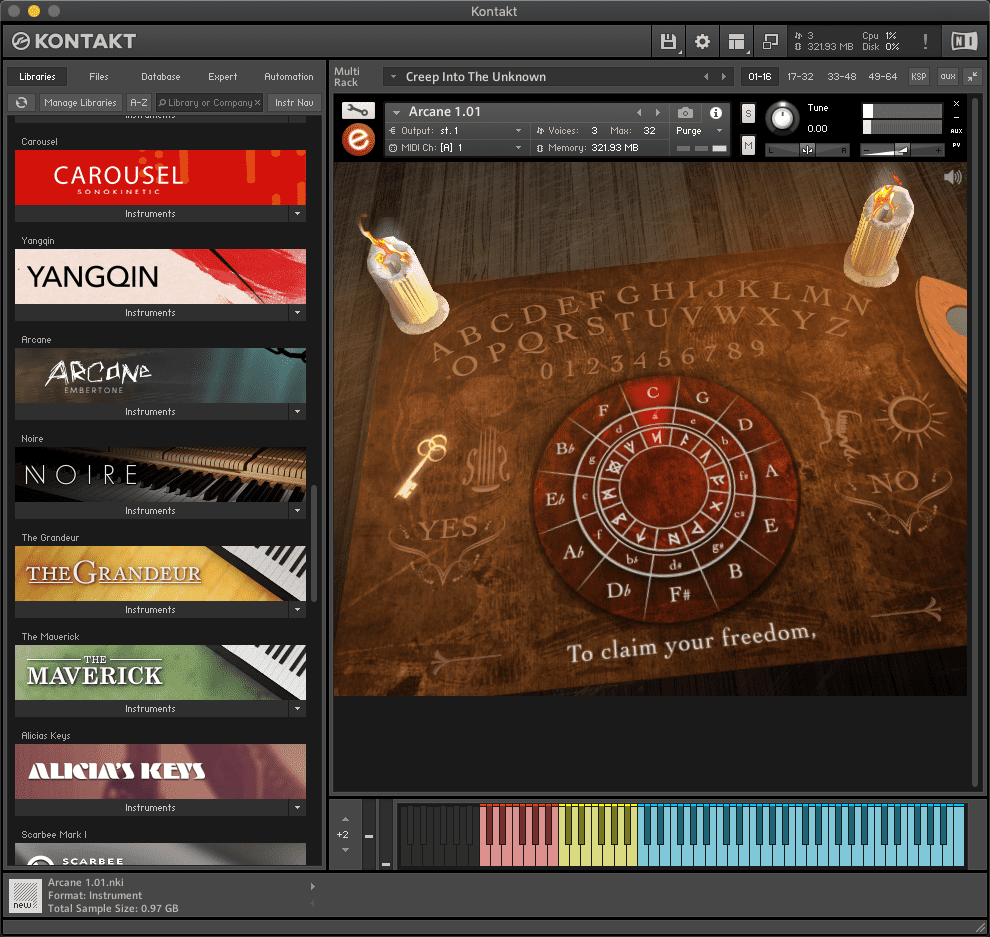
Task: Select G key on circle of fifths
Action: tap(702, 398)
